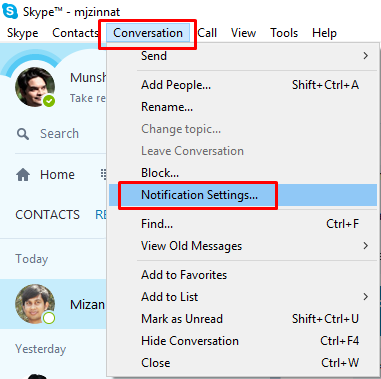Click the Today group header
381x379 pixels.
32,259
